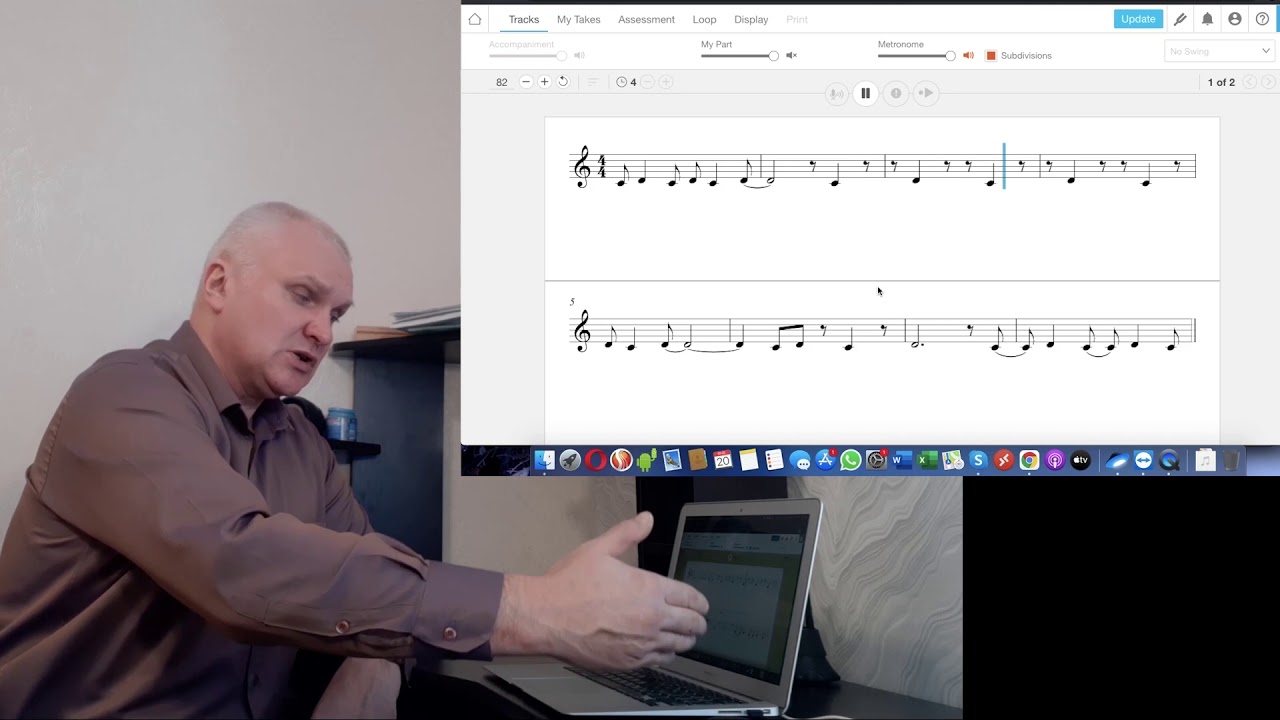Viewport: 1280px width, 720px height.
Task: Reset the tempo to its default
Action: (x=563, y=82)
